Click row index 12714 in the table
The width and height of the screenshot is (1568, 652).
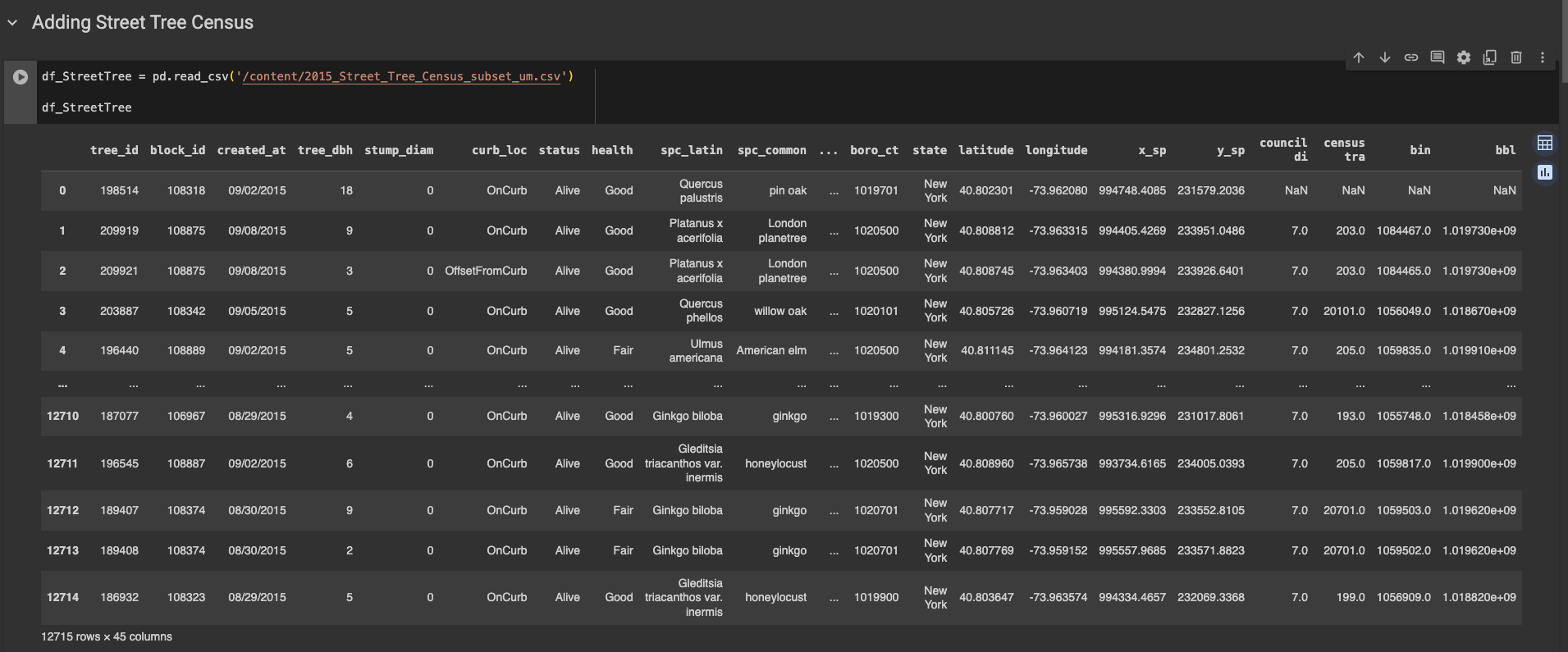(x=62, y=597)
